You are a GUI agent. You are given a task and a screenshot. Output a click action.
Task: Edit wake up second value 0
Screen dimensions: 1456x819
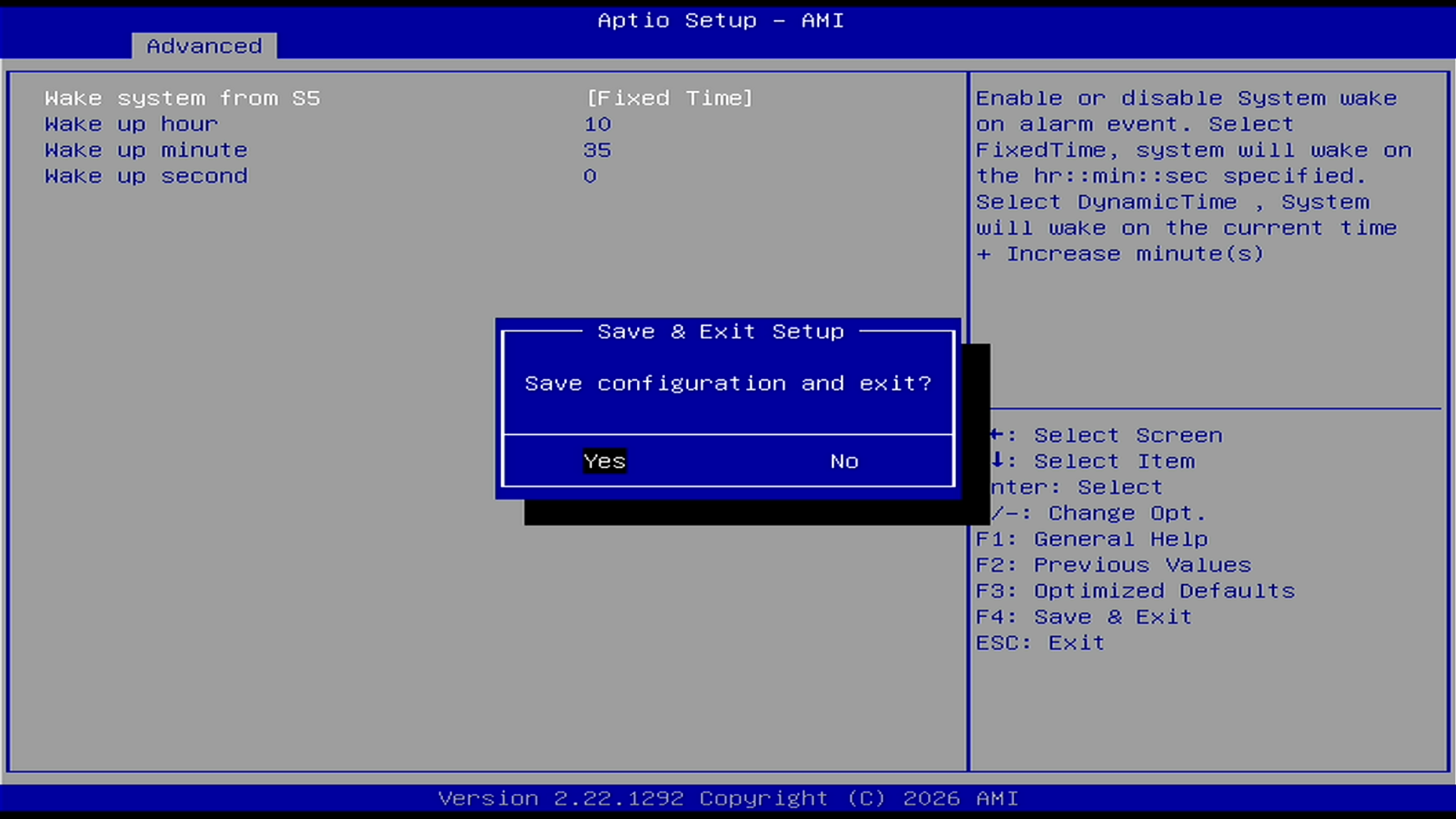pyautogui.click(x=590, y=176)
